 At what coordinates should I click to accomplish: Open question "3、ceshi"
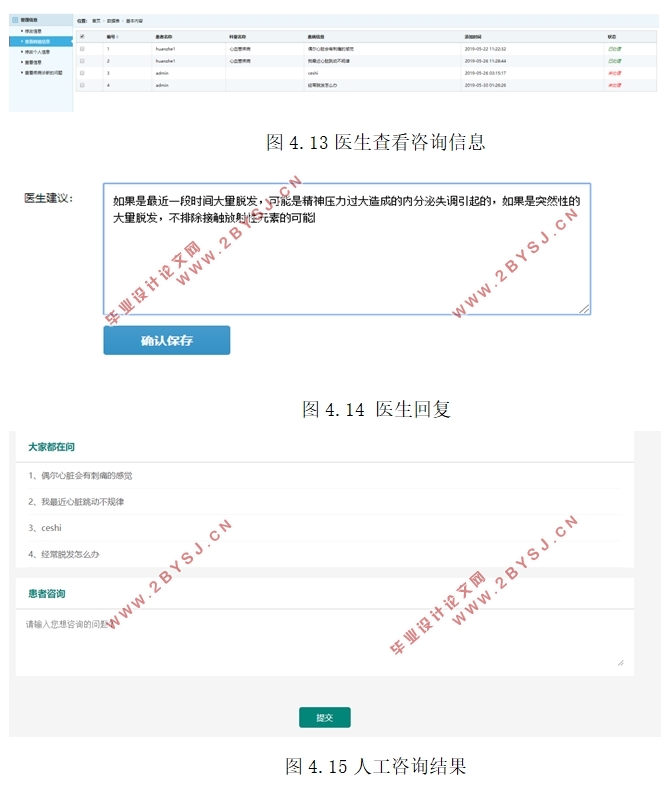[x=45, y=528]
